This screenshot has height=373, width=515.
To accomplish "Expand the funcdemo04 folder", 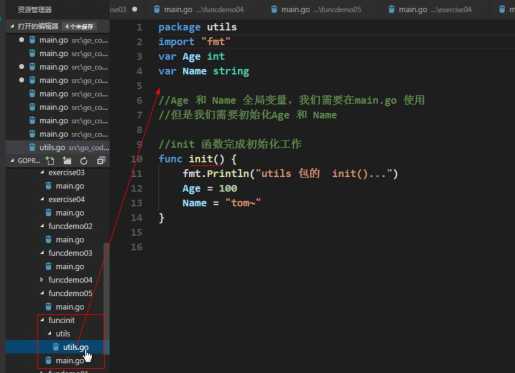I will click(x=42, y=280).
